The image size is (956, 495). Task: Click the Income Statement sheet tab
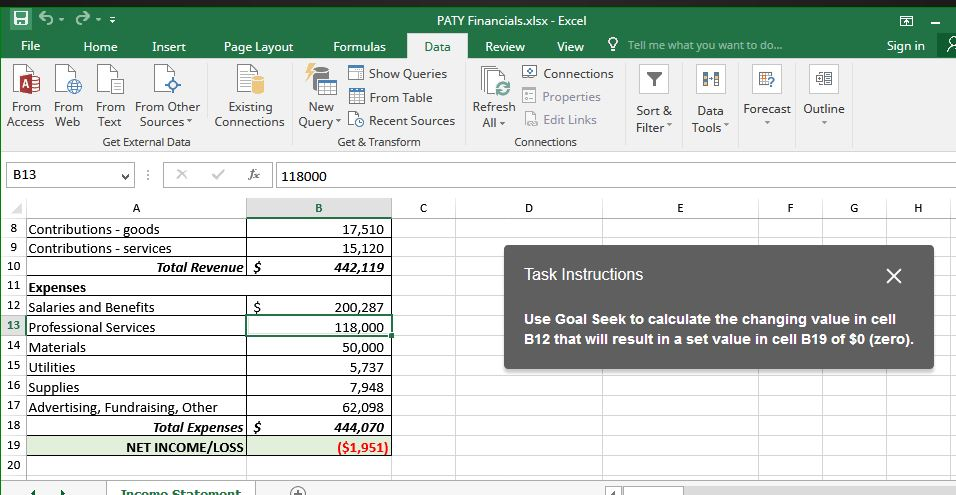181,490
